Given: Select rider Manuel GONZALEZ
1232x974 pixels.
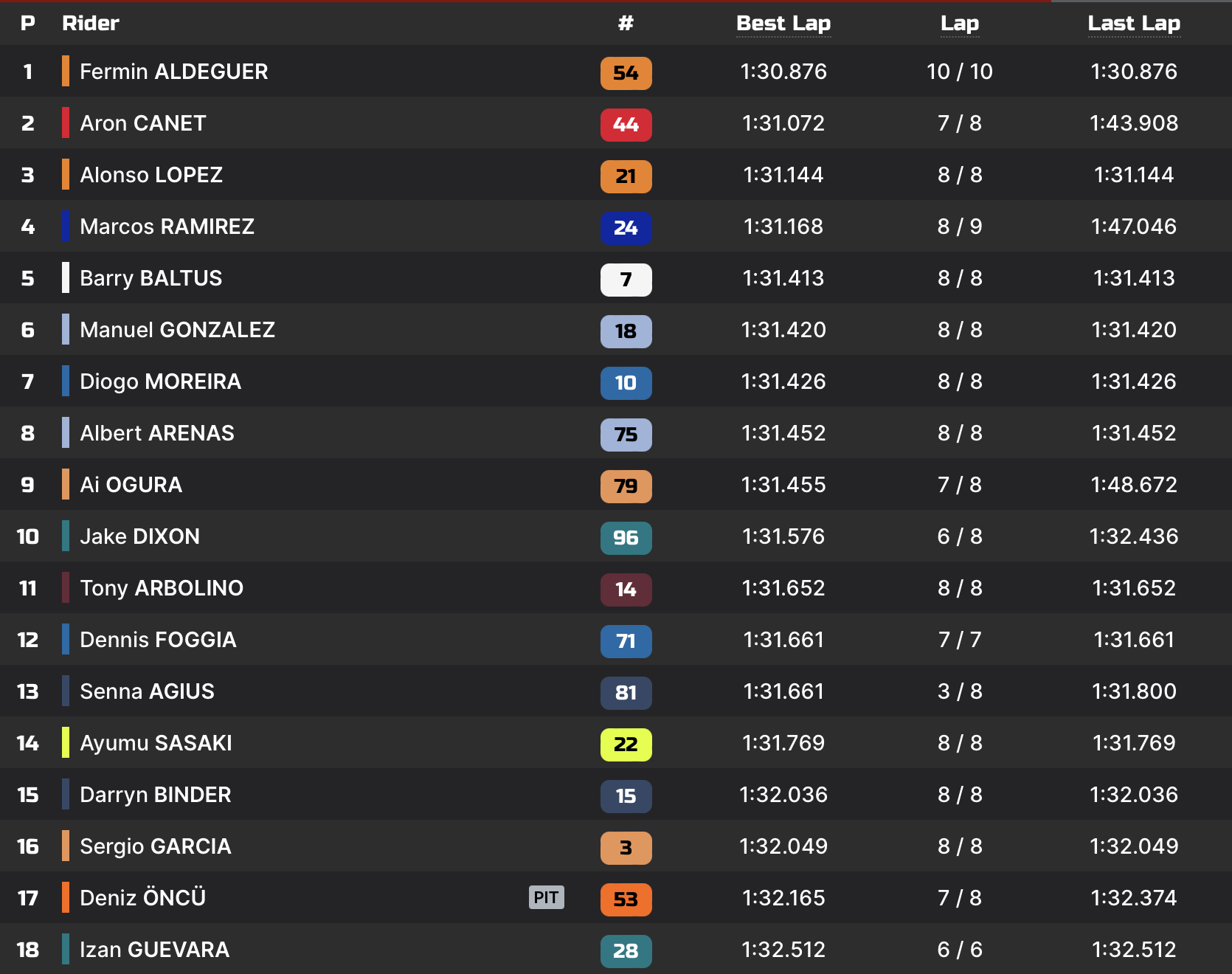Looking at the screenshot, I should click(177, 330).
